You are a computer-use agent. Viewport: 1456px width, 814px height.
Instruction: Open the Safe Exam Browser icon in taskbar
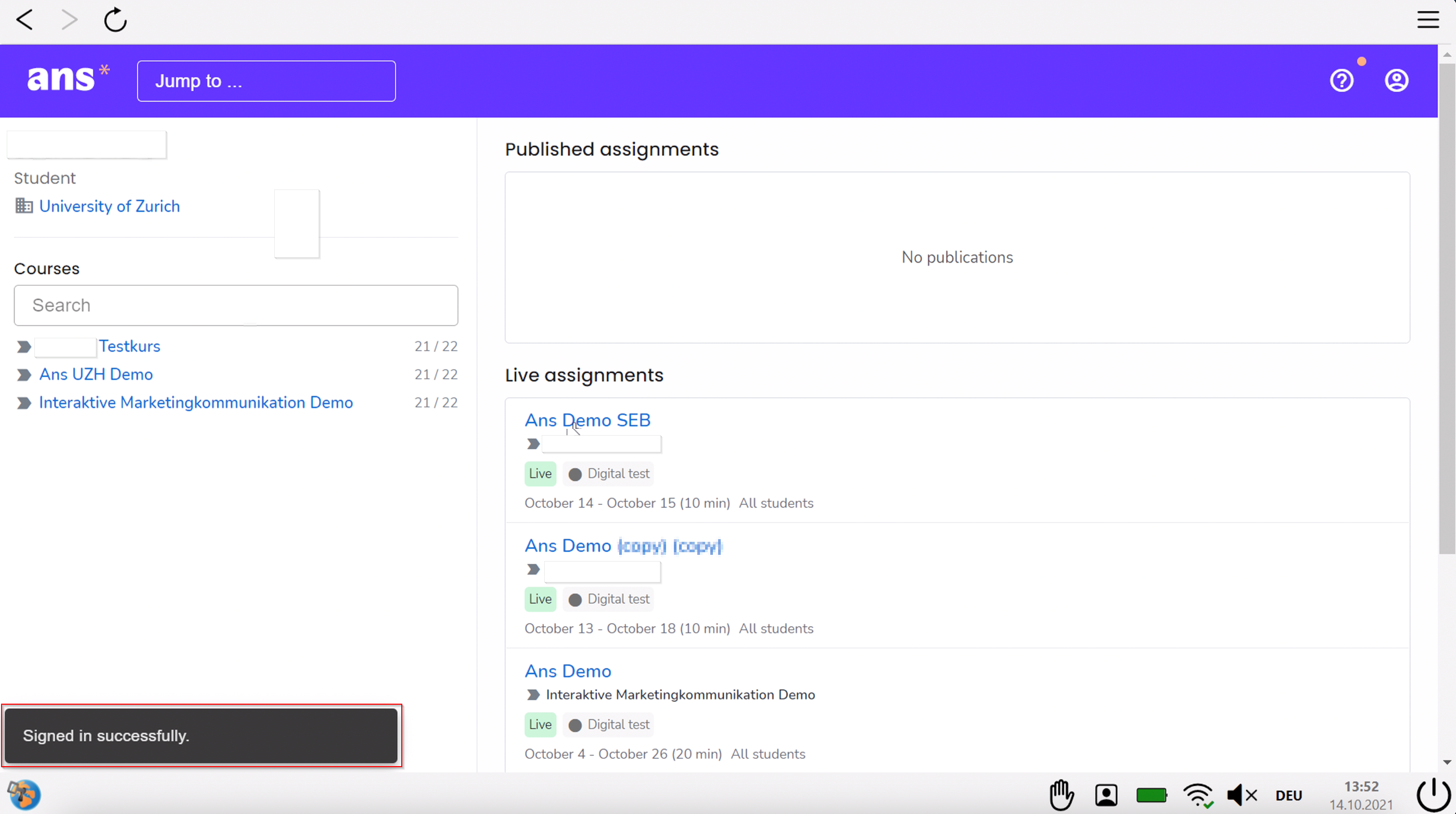24,794
